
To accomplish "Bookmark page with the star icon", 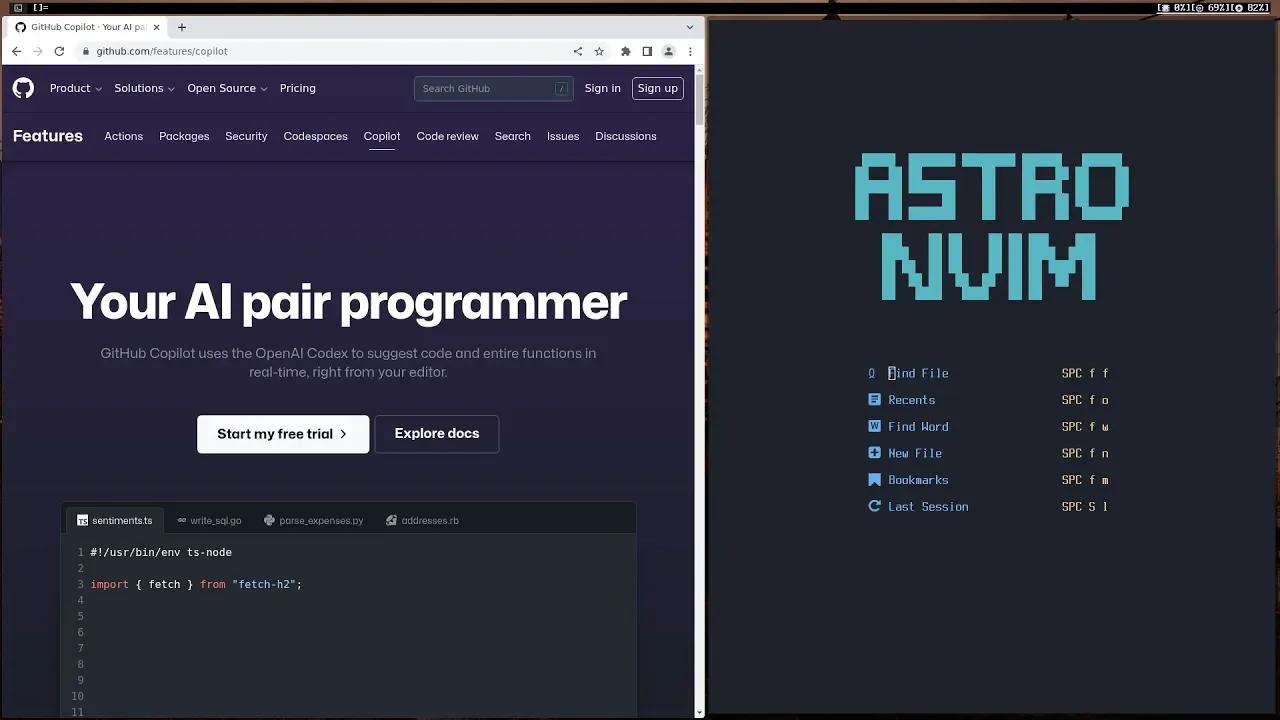I will tap(600, 51).
